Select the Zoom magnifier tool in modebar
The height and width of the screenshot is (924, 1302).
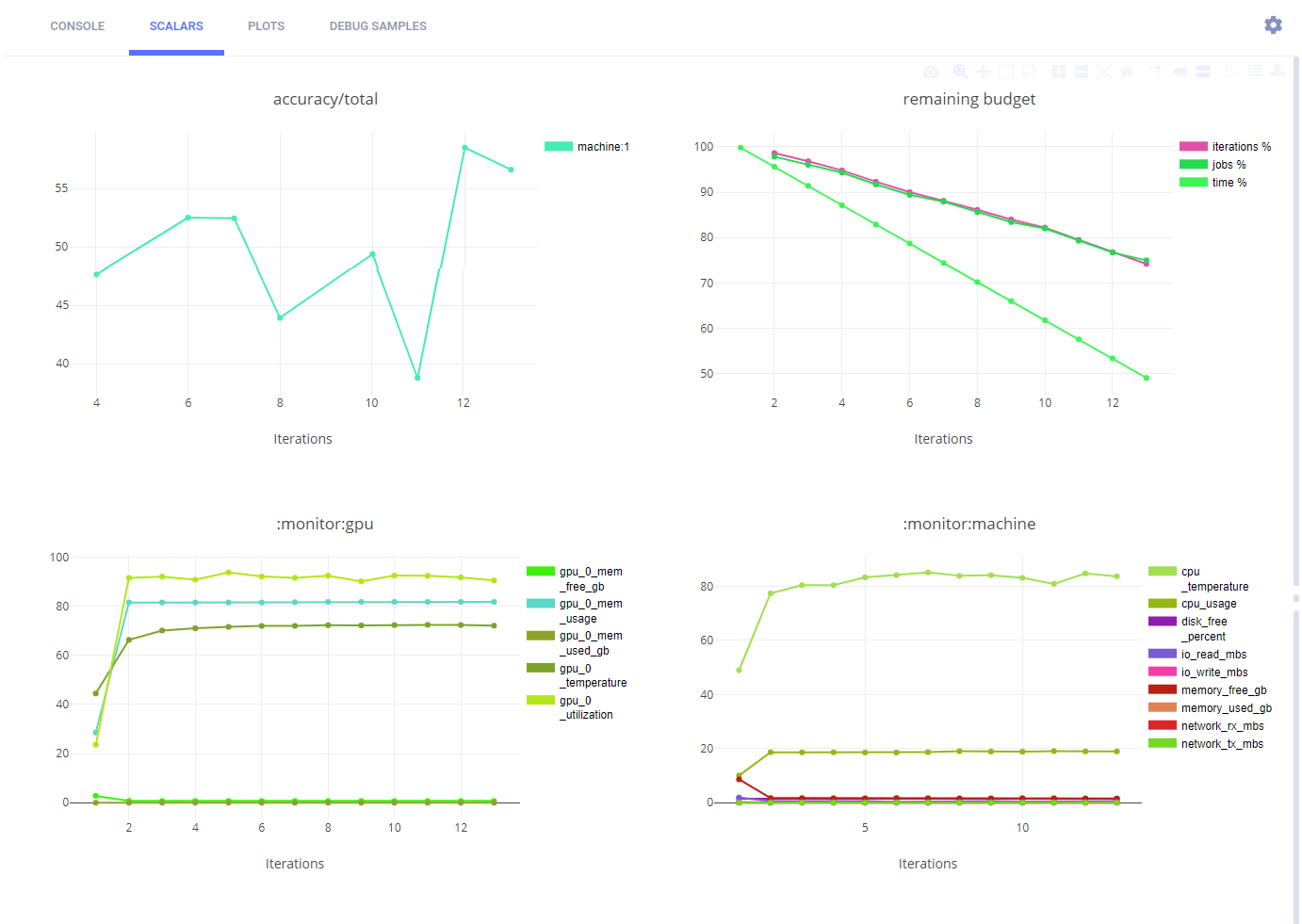960,72
